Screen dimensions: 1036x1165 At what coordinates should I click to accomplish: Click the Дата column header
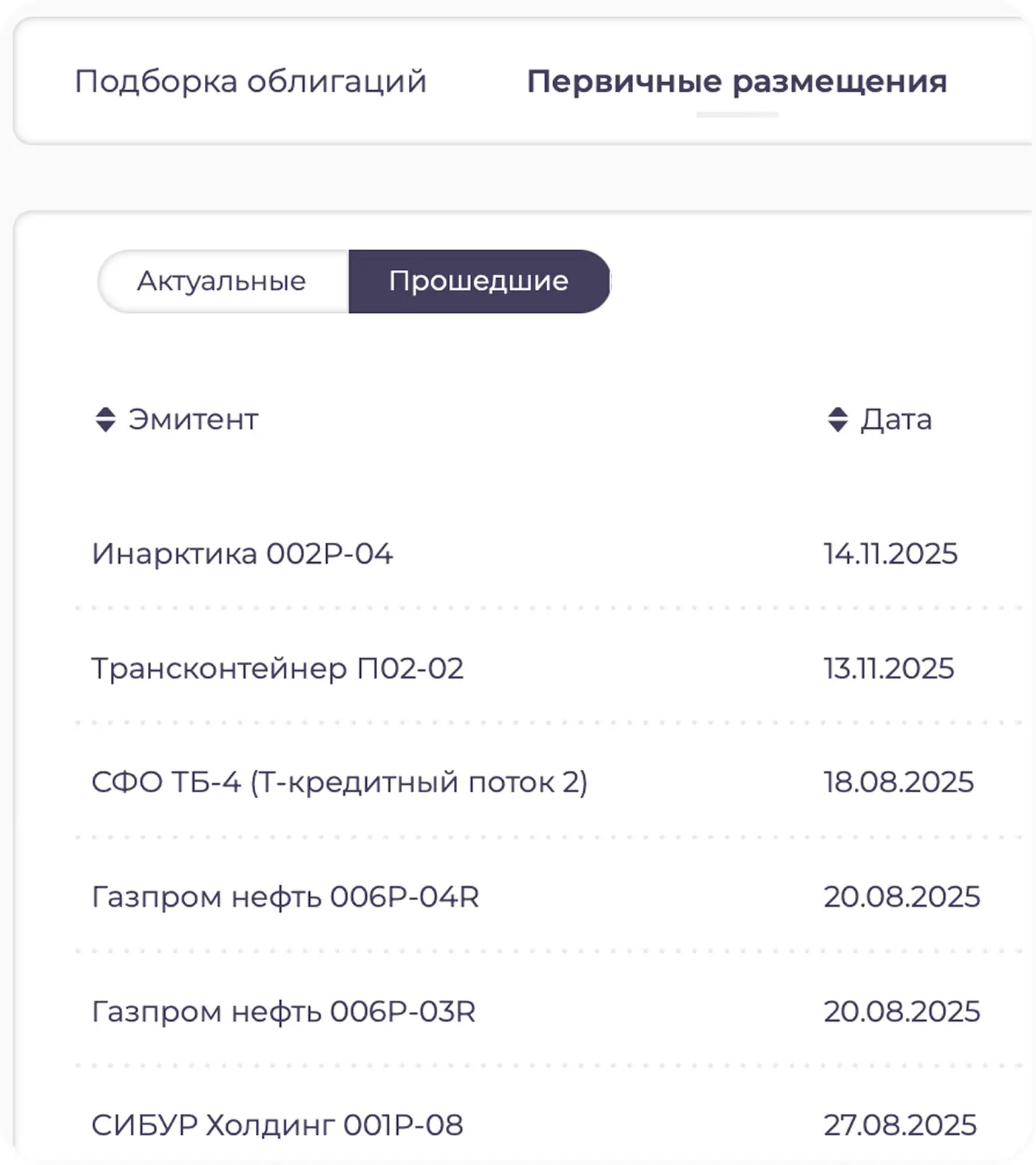(x=896, y=419)
